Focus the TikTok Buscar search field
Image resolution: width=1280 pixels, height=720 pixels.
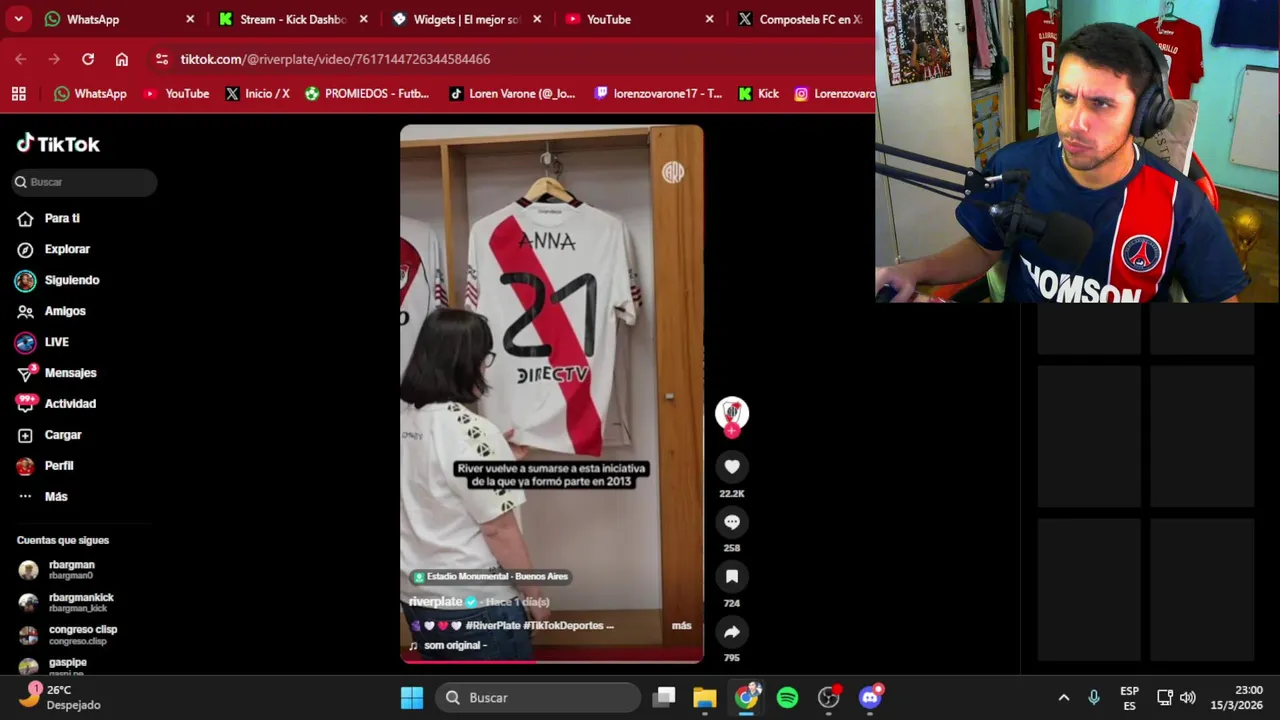point(85,182)
